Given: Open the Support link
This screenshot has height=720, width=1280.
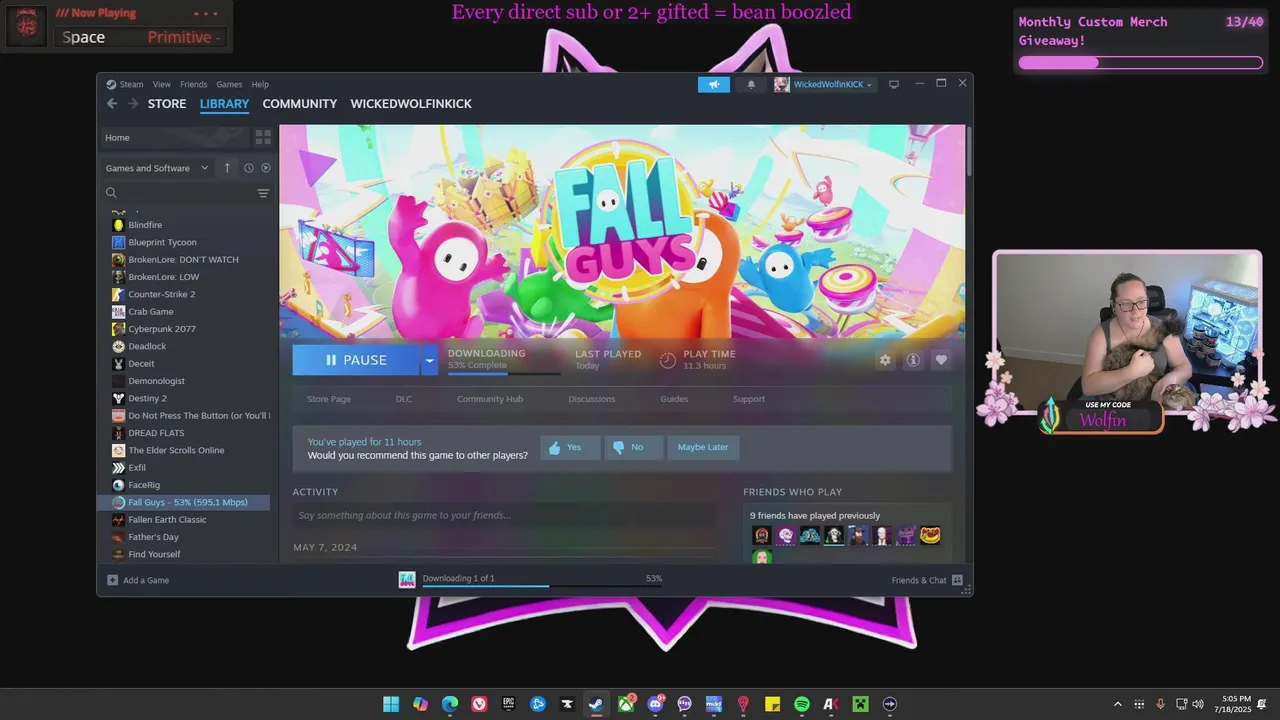Looking at the screenshot, I should [749, 399].
